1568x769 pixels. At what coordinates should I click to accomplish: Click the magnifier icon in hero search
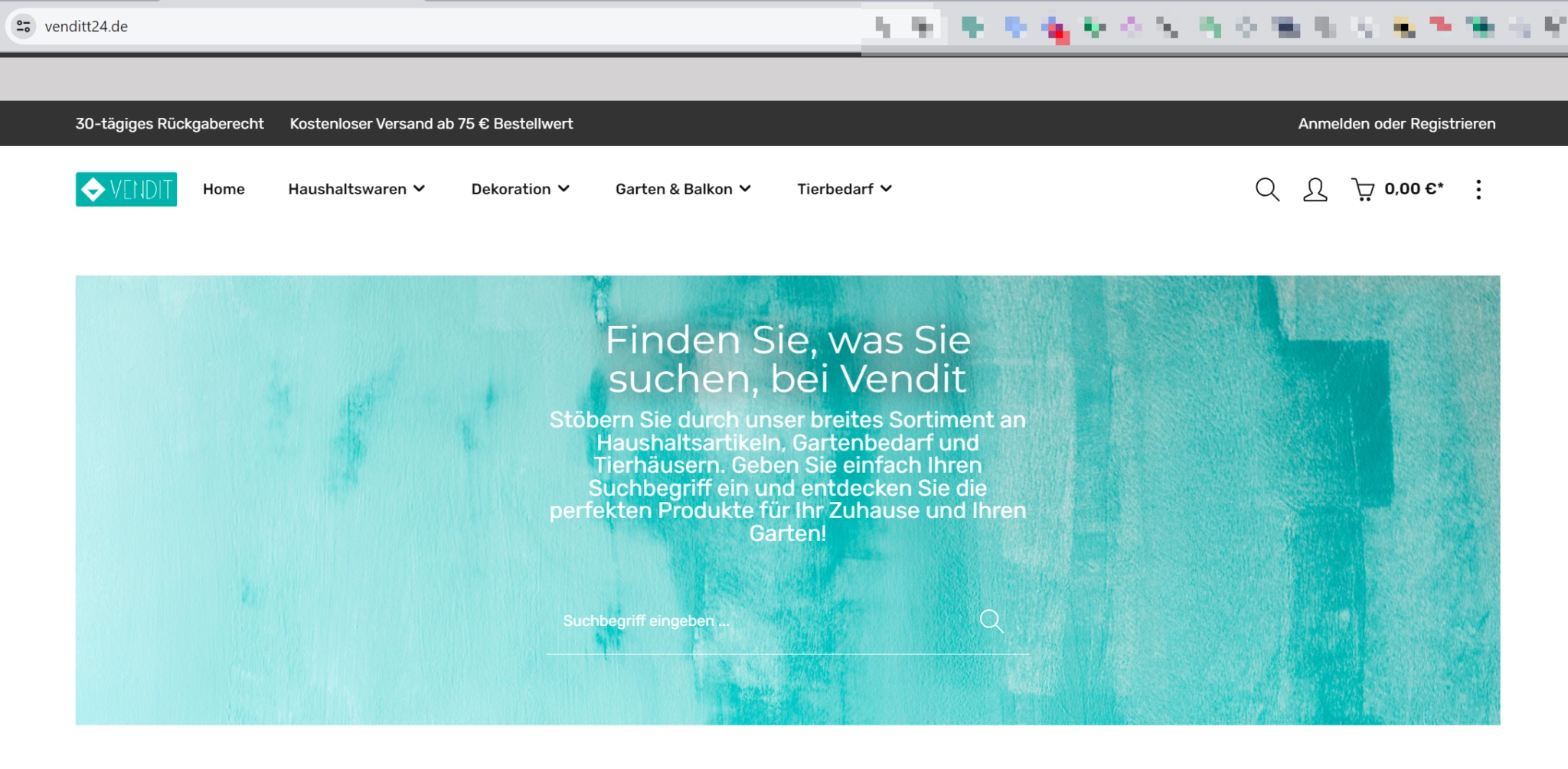tap(991, 621)
